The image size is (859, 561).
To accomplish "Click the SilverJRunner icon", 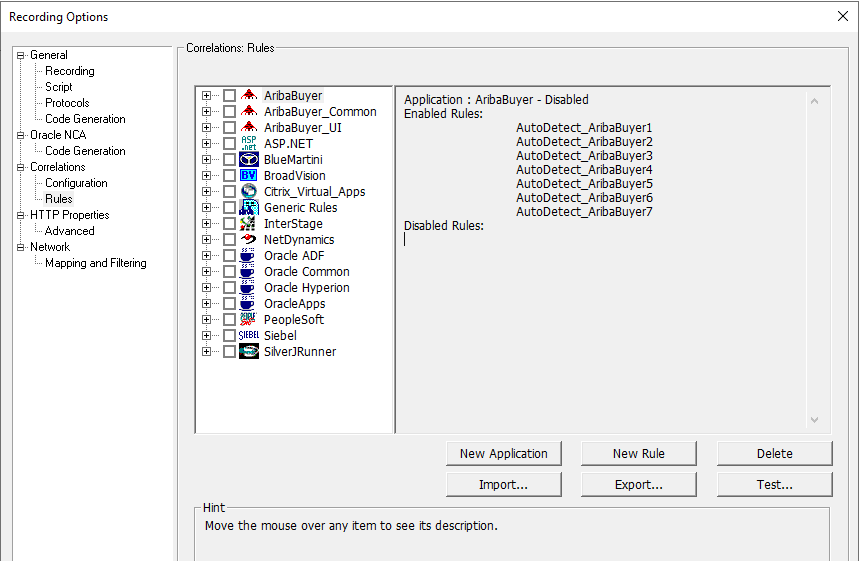I will [x=249, y=352].
